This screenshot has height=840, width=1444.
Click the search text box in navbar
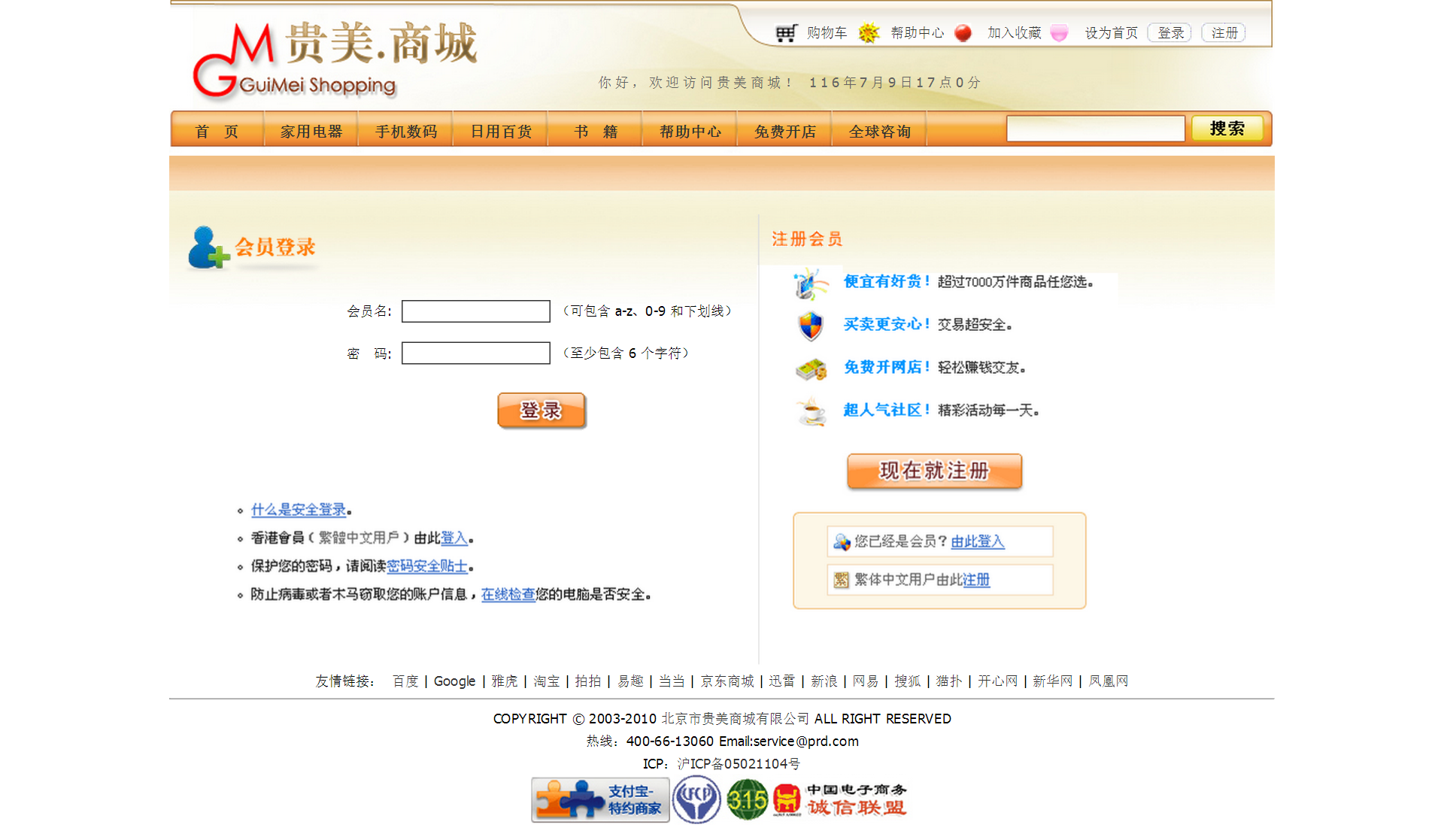pyautogui.click(x=1095, y=129)
